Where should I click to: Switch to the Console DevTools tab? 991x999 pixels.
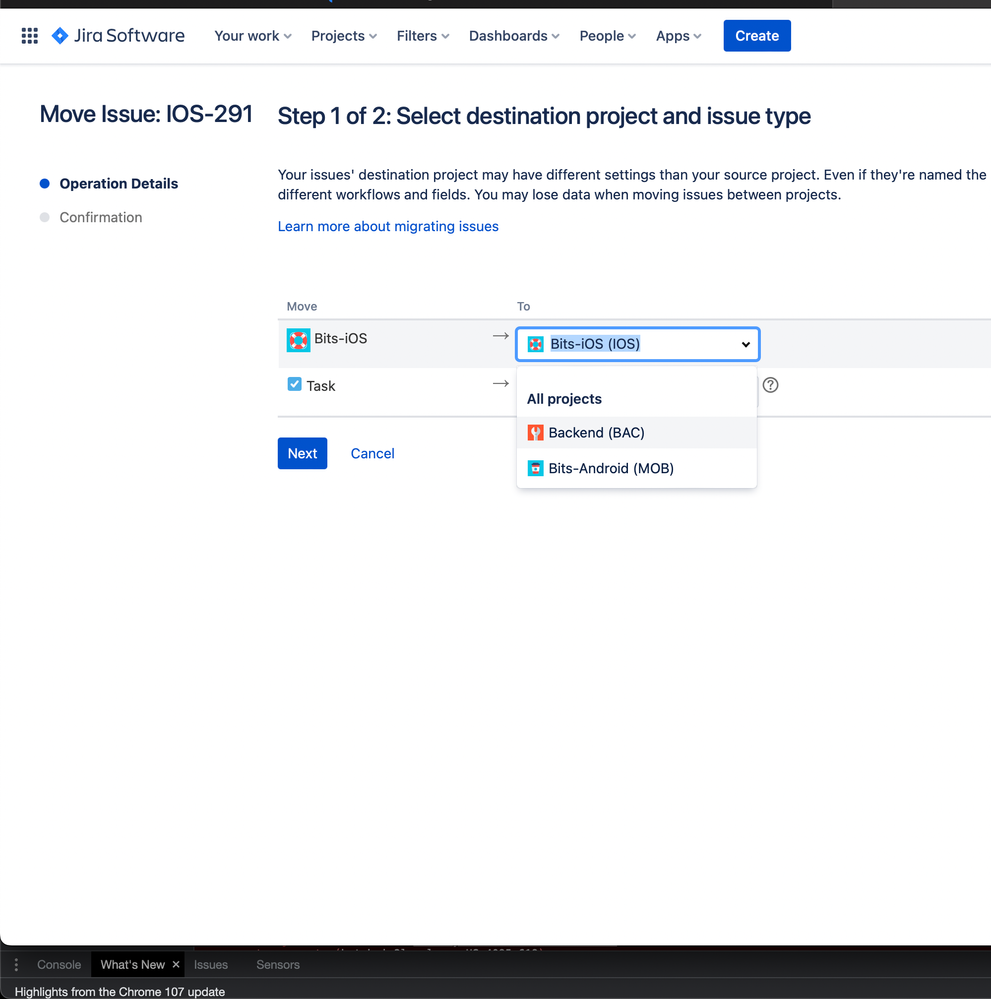pyautogui.click(x=59, y=965)
